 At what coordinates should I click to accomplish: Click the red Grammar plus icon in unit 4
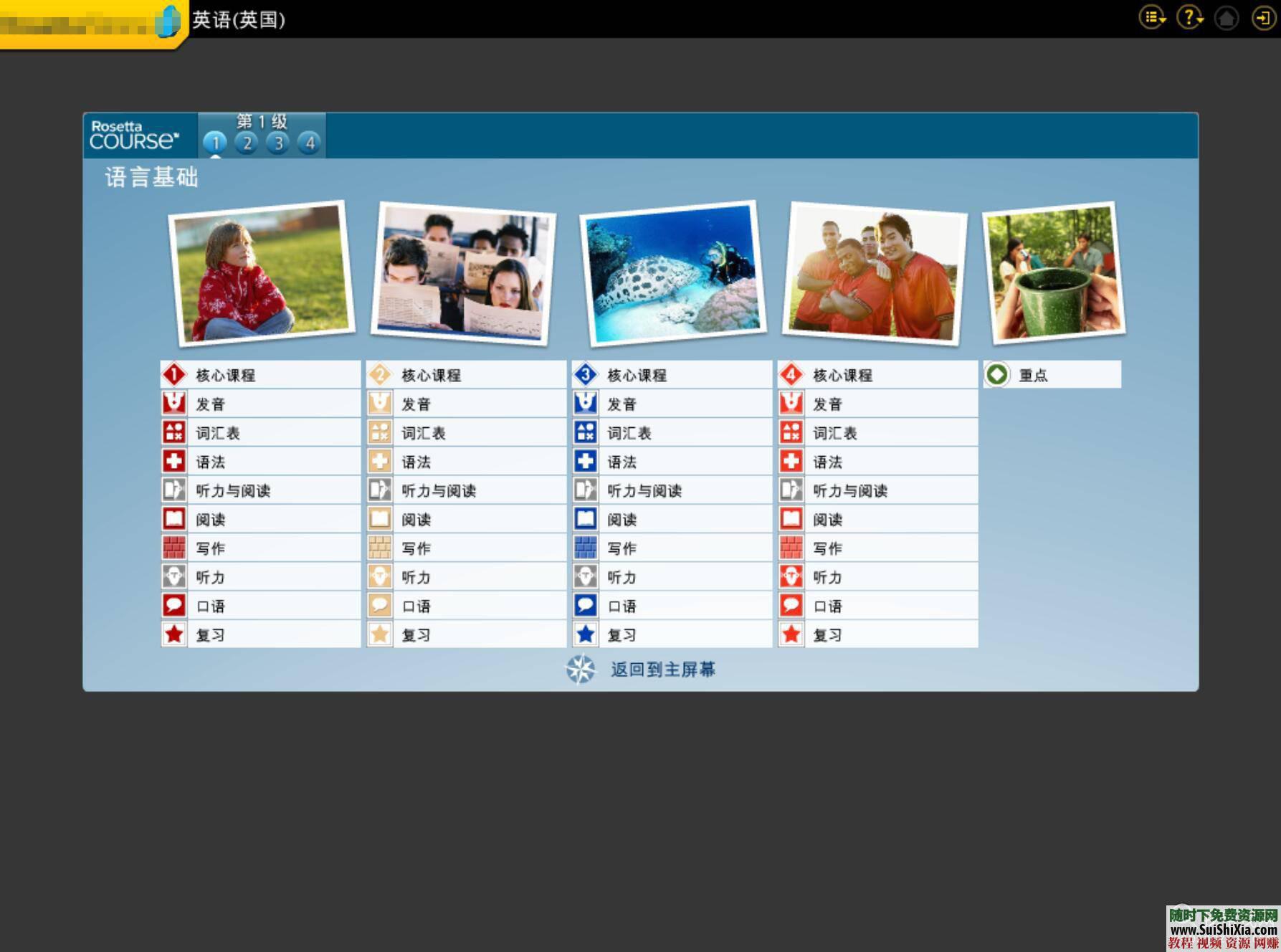pyautogui.click(x=791, y=461)
